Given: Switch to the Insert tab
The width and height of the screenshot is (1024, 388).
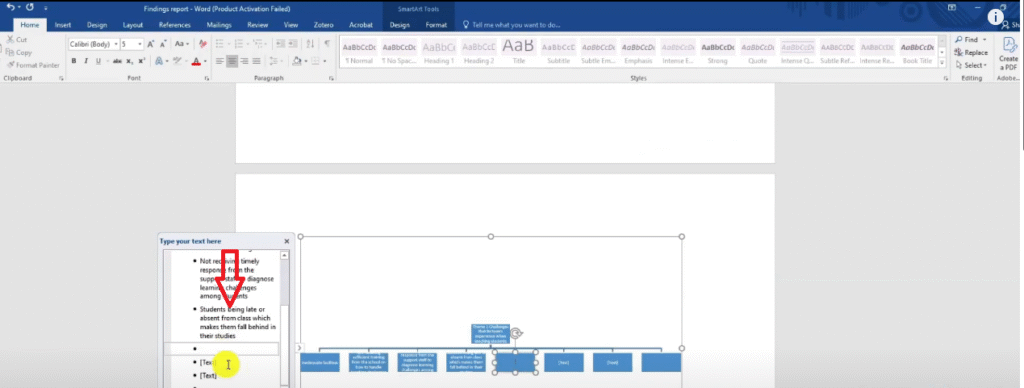Looking at the screenshot, I should (63, 25).
